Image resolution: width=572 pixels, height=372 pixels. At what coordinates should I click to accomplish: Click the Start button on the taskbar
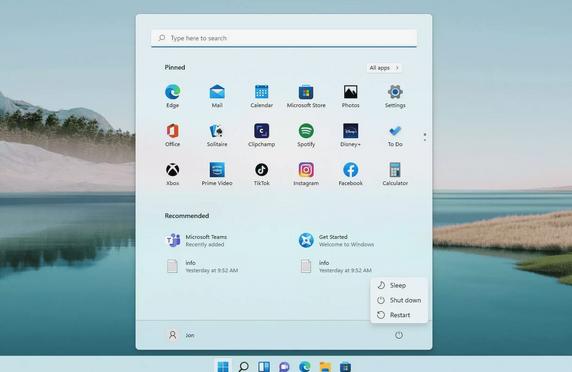(223, 366)
